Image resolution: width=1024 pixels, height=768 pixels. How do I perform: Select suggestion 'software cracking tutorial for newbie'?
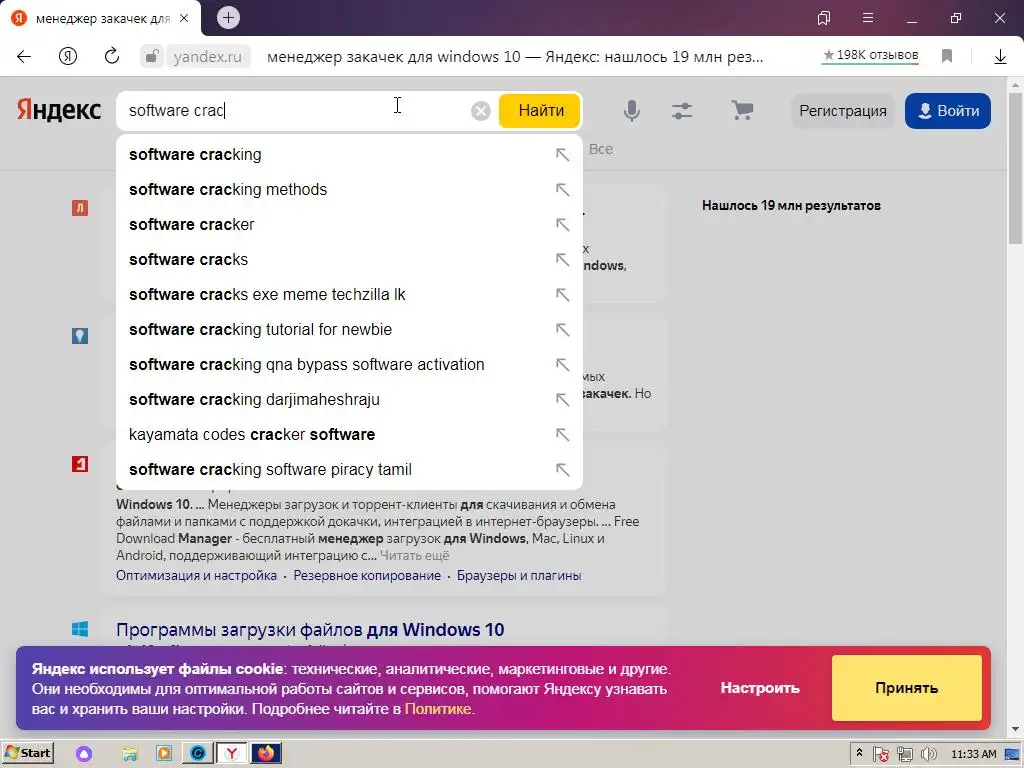click(349, 329)
